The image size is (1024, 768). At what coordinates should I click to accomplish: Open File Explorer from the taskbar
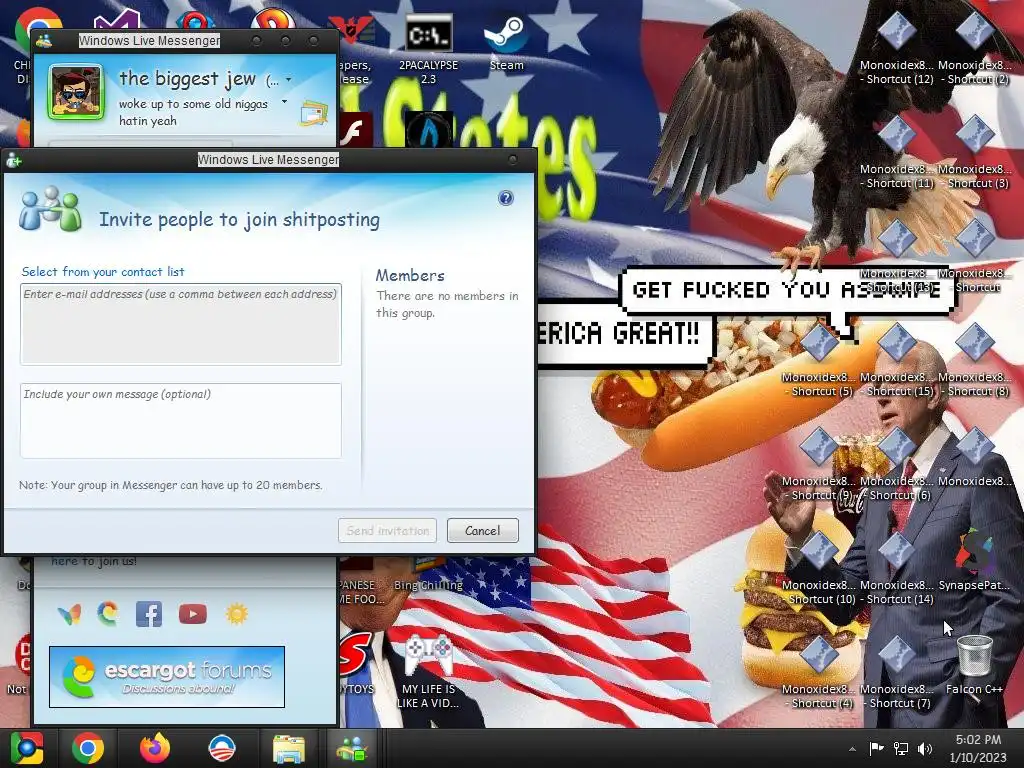(x=289, y=749)
